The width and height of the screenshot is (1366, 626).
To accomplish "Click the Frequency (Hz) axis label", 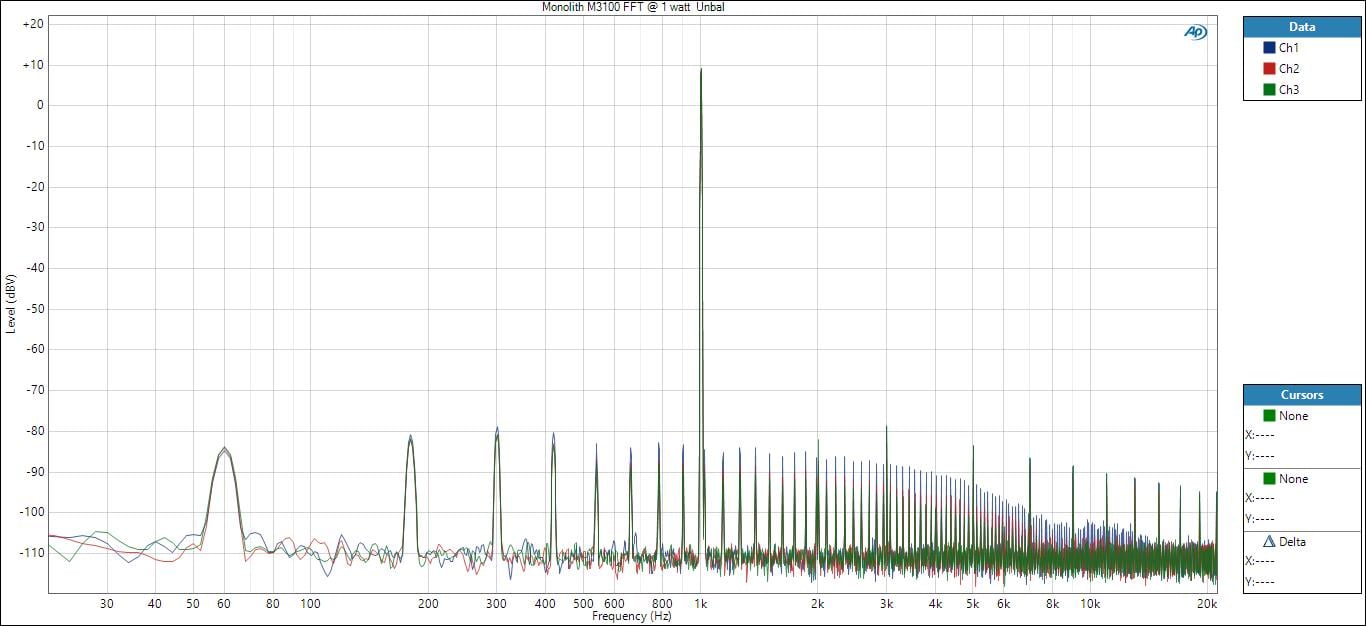I will point(631,617).
